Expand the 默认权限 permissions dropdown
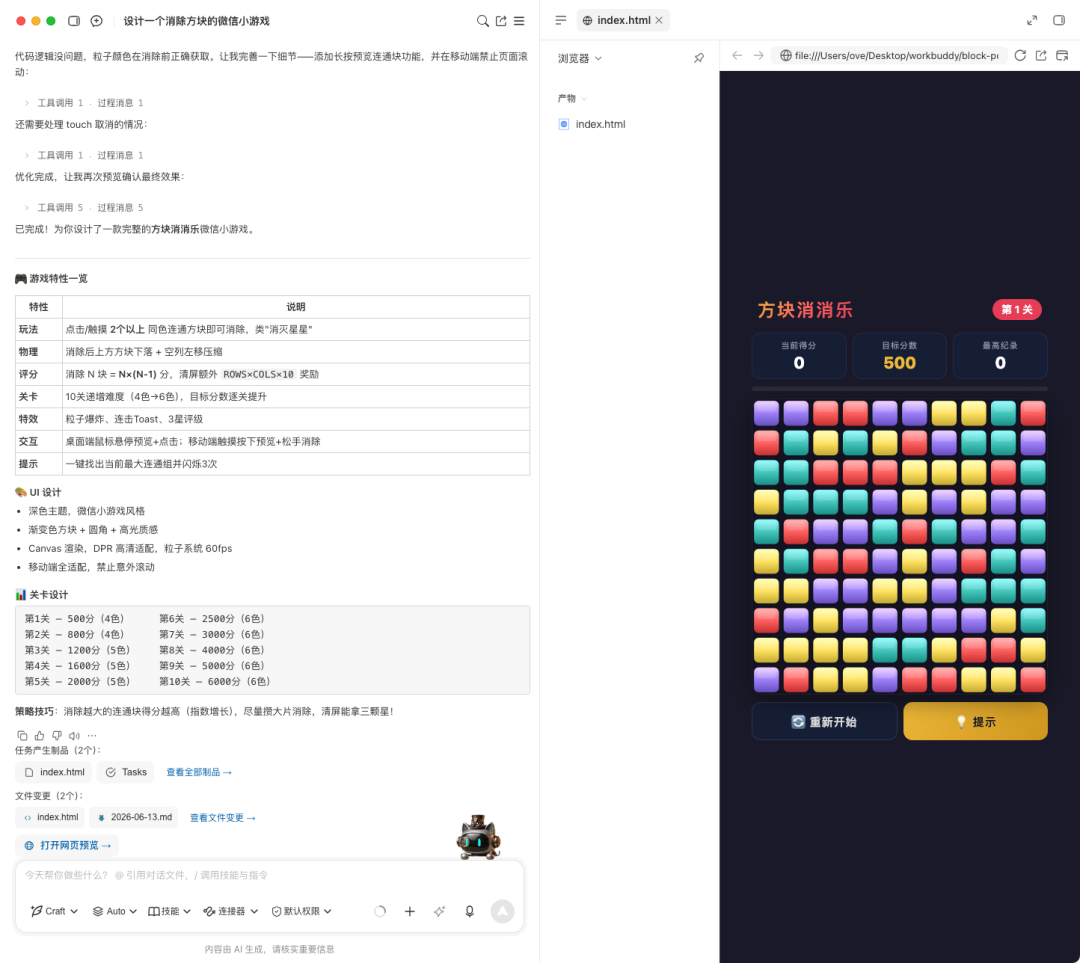Image resolution: width=1080 pixels, height=963 pixels. click(x=302, y=911)
